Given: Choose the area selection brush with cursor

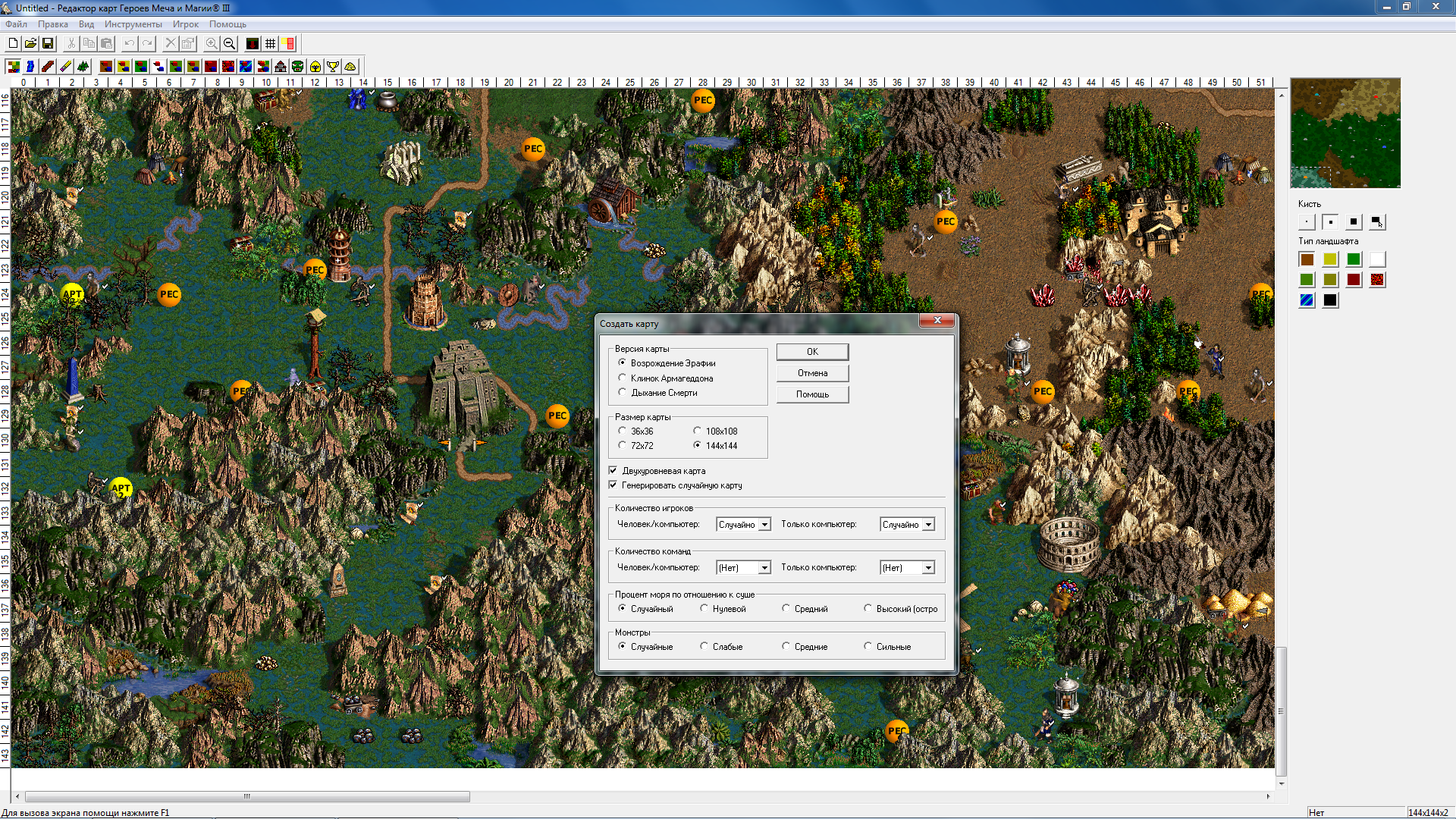Looking at the screenshot, I should click(x=1377, y=222).
